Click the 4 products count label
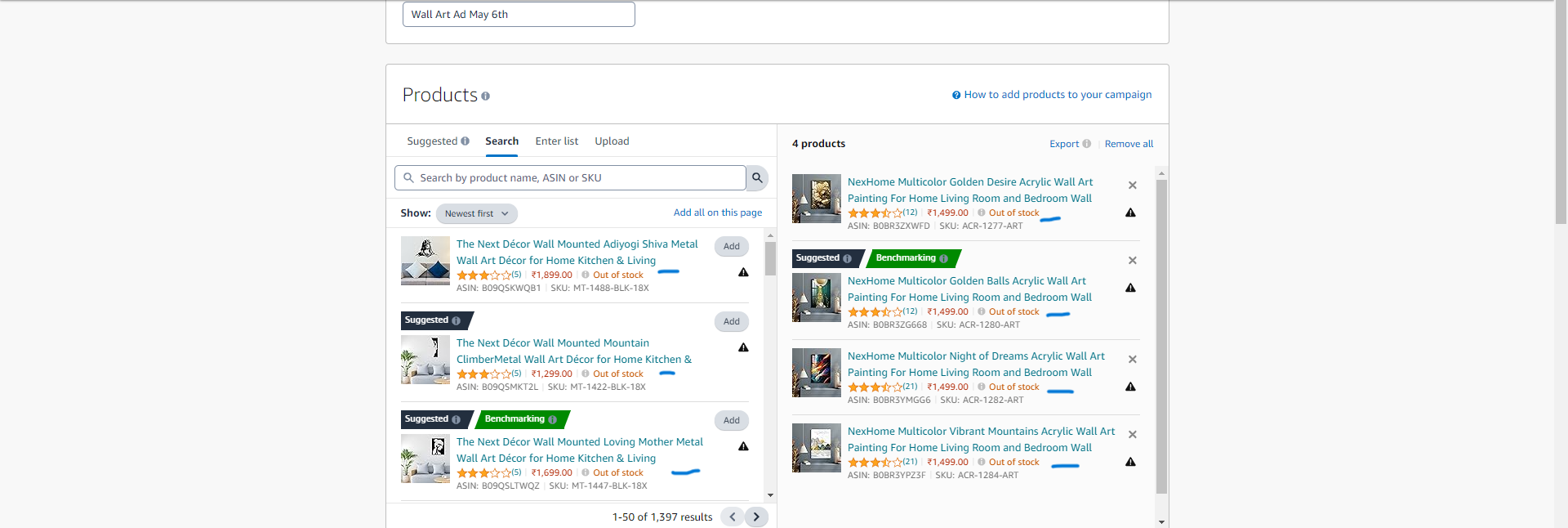The width and height of the screenshot is (1568, 528). 818,144
